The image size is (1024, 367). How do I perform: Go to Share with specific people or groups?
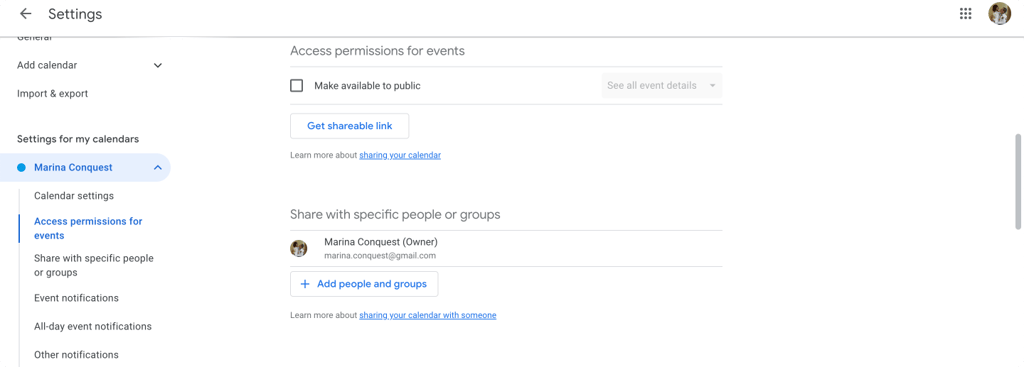(93, 266)
